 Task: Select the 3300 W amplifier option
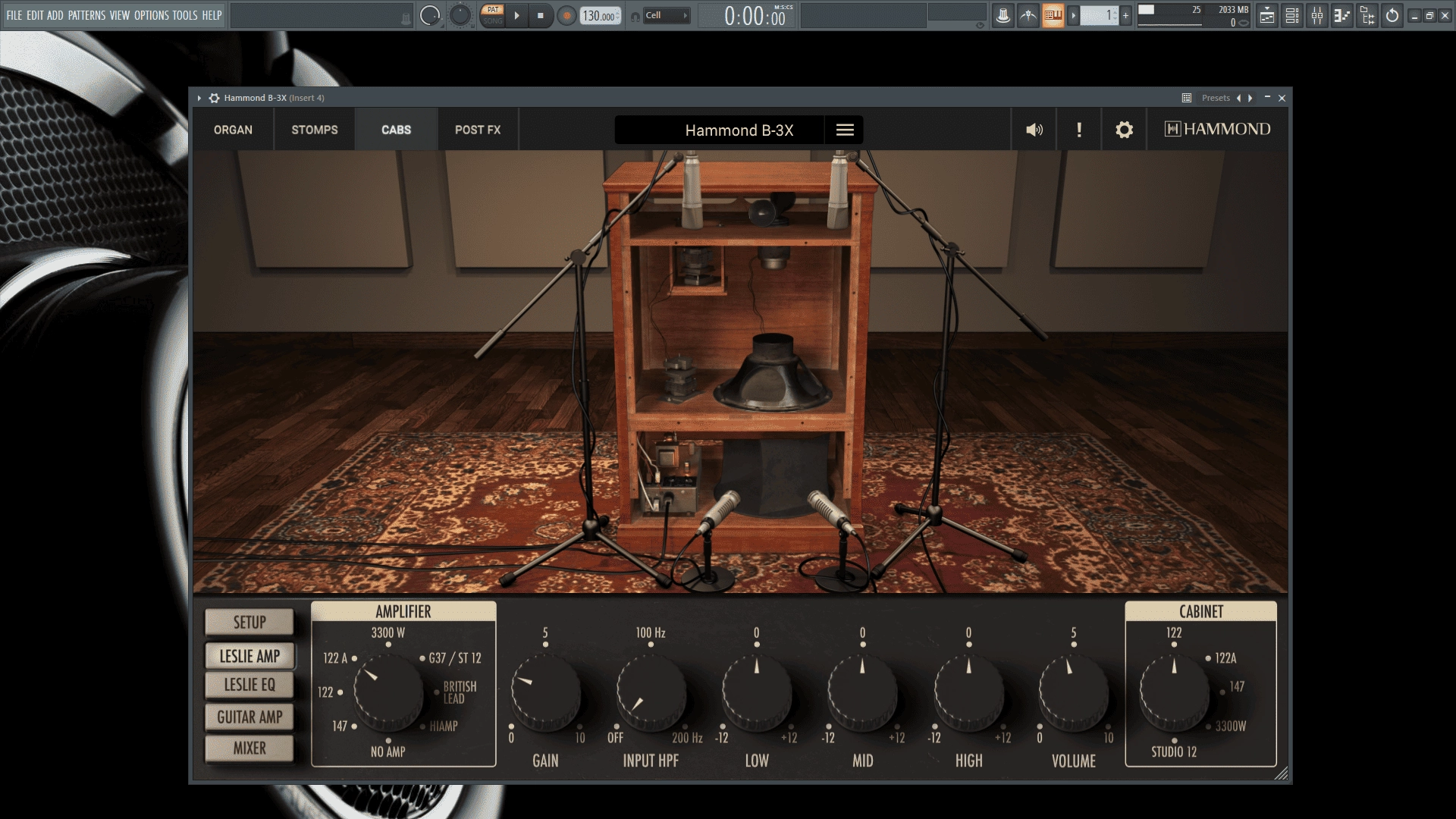pyautogui.click(x=388, y=632)
